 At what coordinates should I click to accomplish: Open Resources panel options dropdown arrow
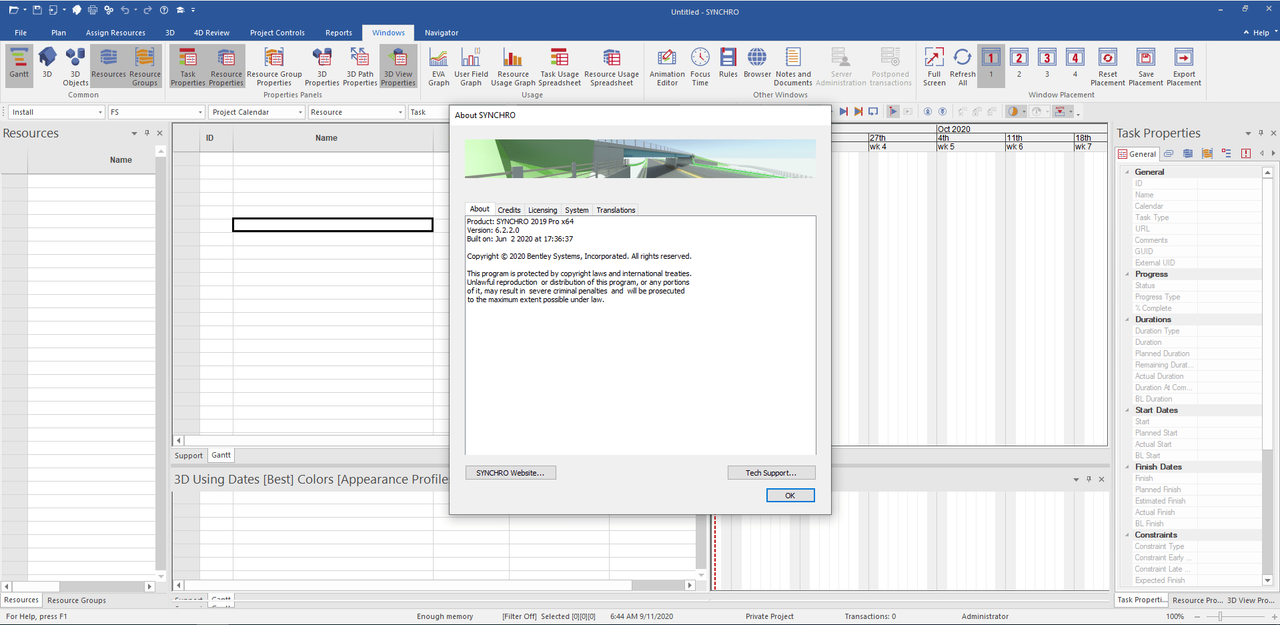point(134,133)
